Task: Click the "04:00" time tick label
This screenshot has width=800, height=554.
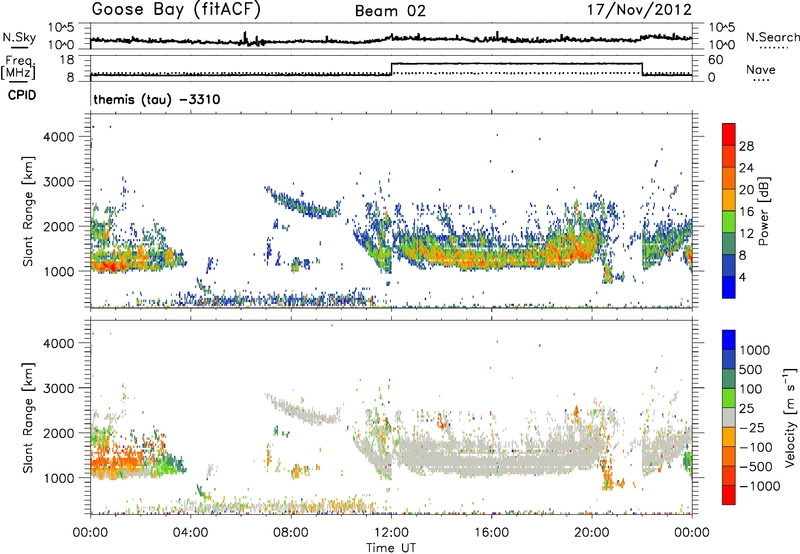Action: [190, 533]
